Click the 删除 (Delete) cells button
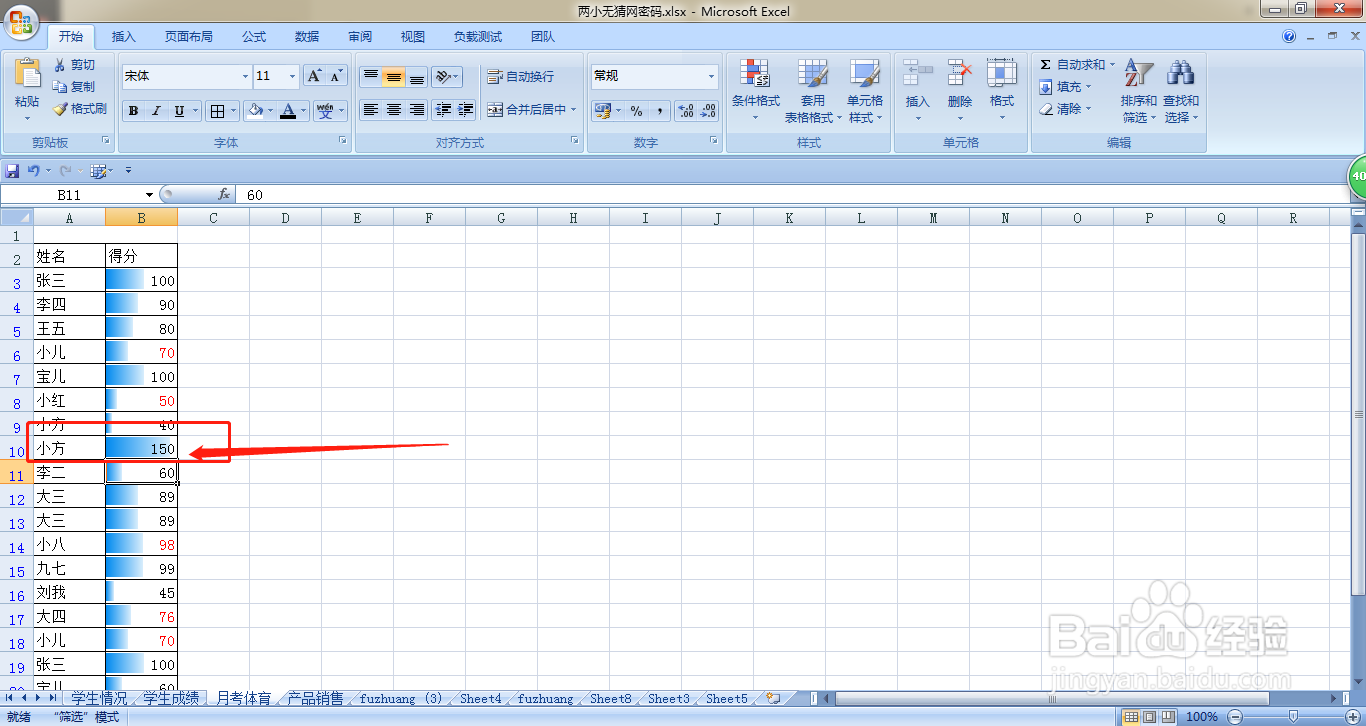This screenshot has height=726, width=1366. point(960,91)
